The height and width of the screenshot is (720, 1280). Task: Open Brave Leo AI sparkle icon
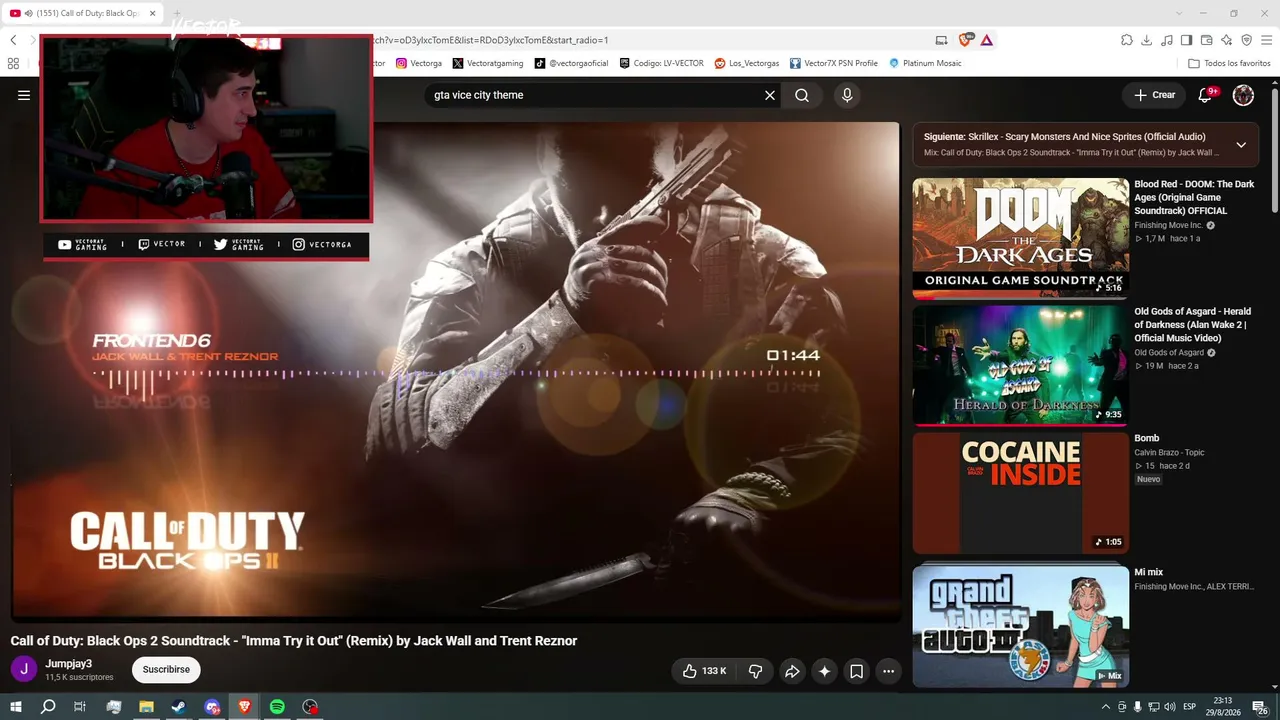pos(1227,40)
